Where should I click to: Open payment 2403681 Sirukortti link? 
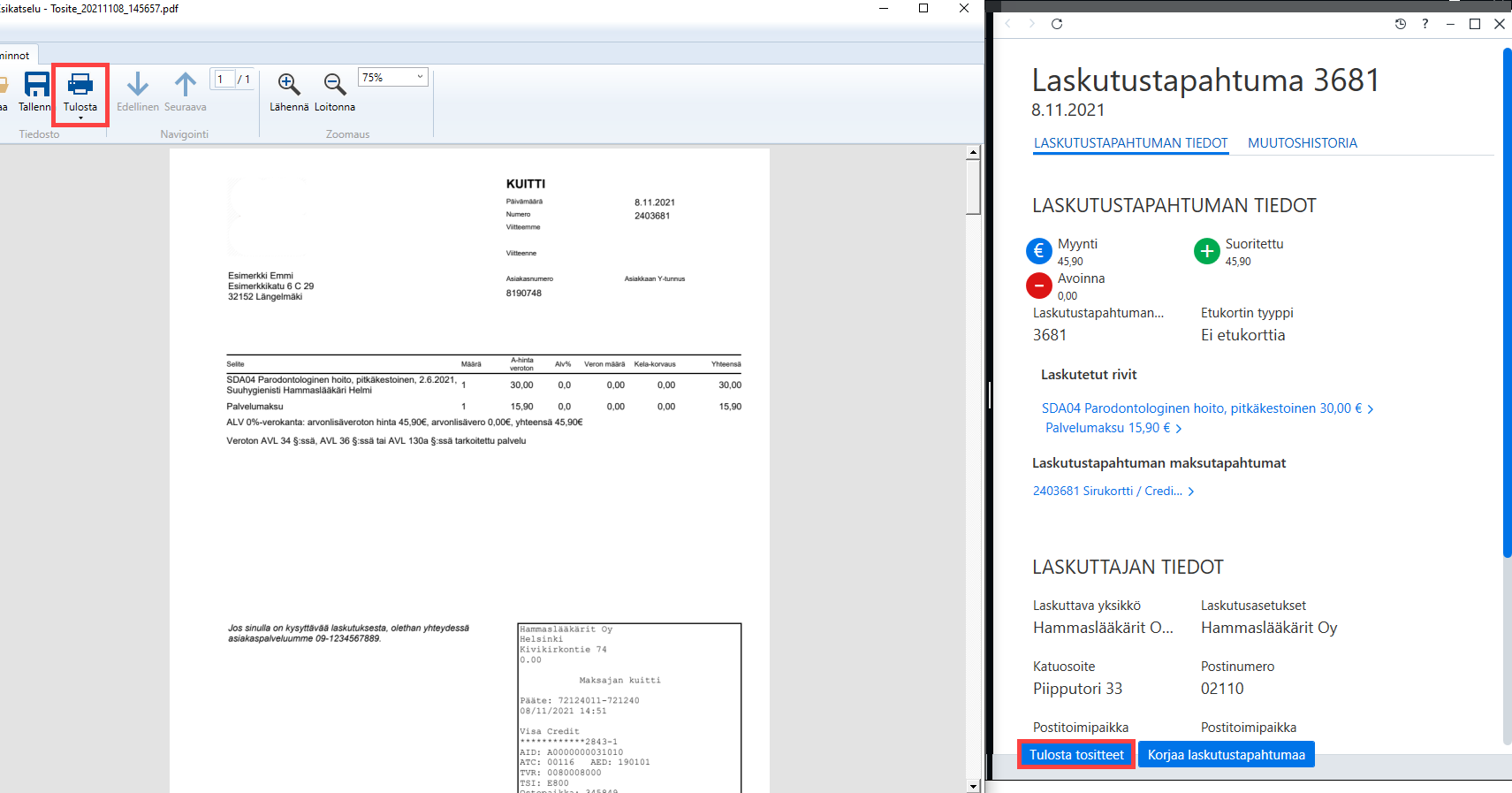click(1107, 491)
